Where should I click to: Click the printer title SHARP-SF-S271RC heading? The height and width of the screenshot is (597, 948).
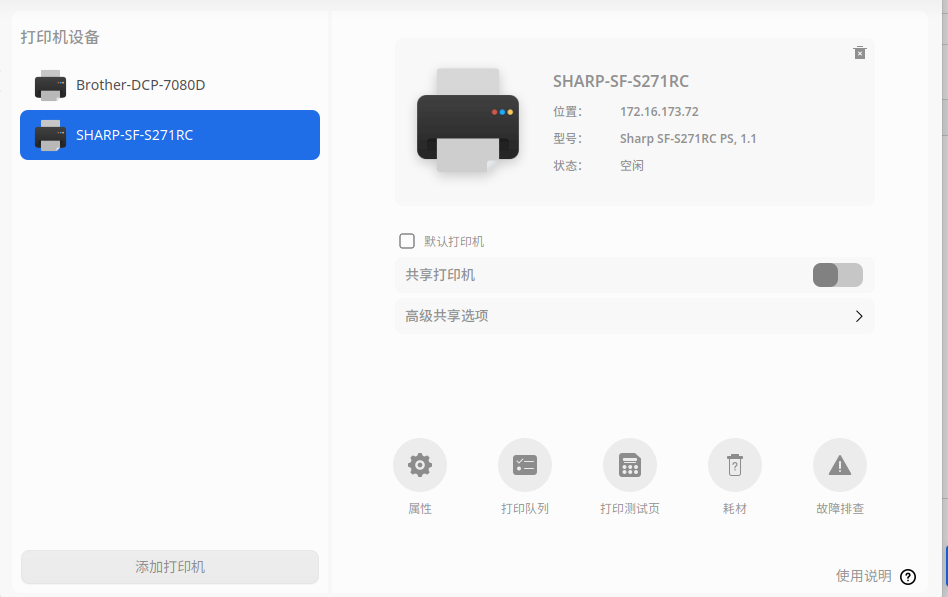[621, 82]
